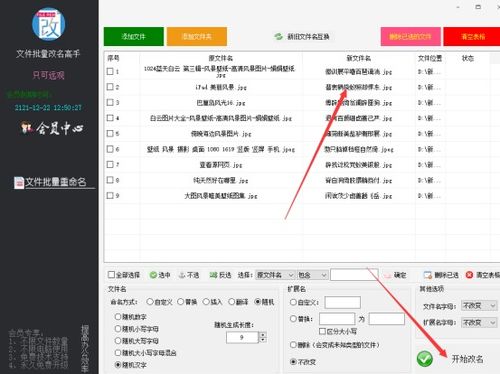Choose the 随机汉字 radio option
The height and width of the screenshot is (374, 500).
[x=118, y=365]
